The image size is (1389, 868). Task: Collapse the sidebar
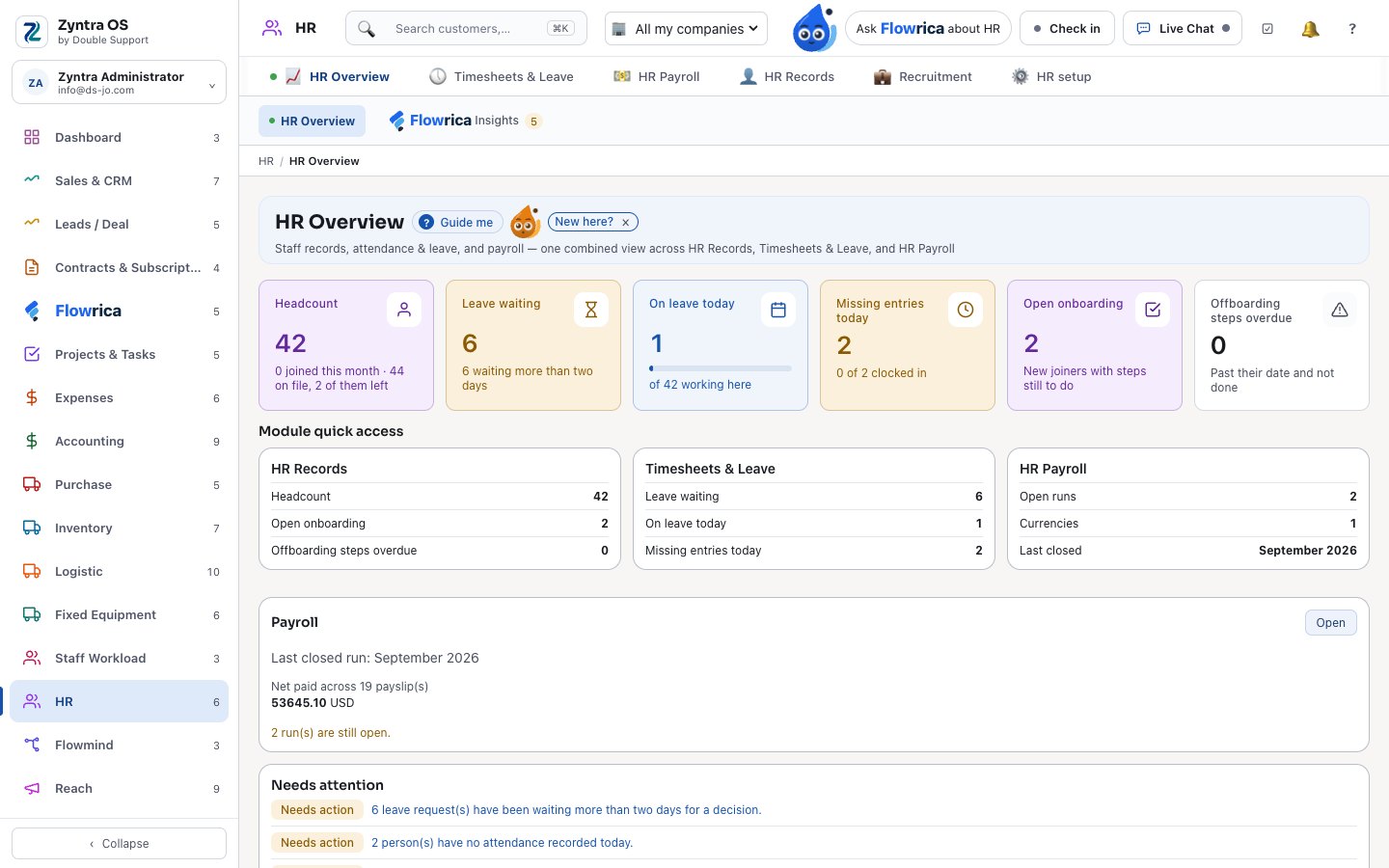tap(120, 844)
